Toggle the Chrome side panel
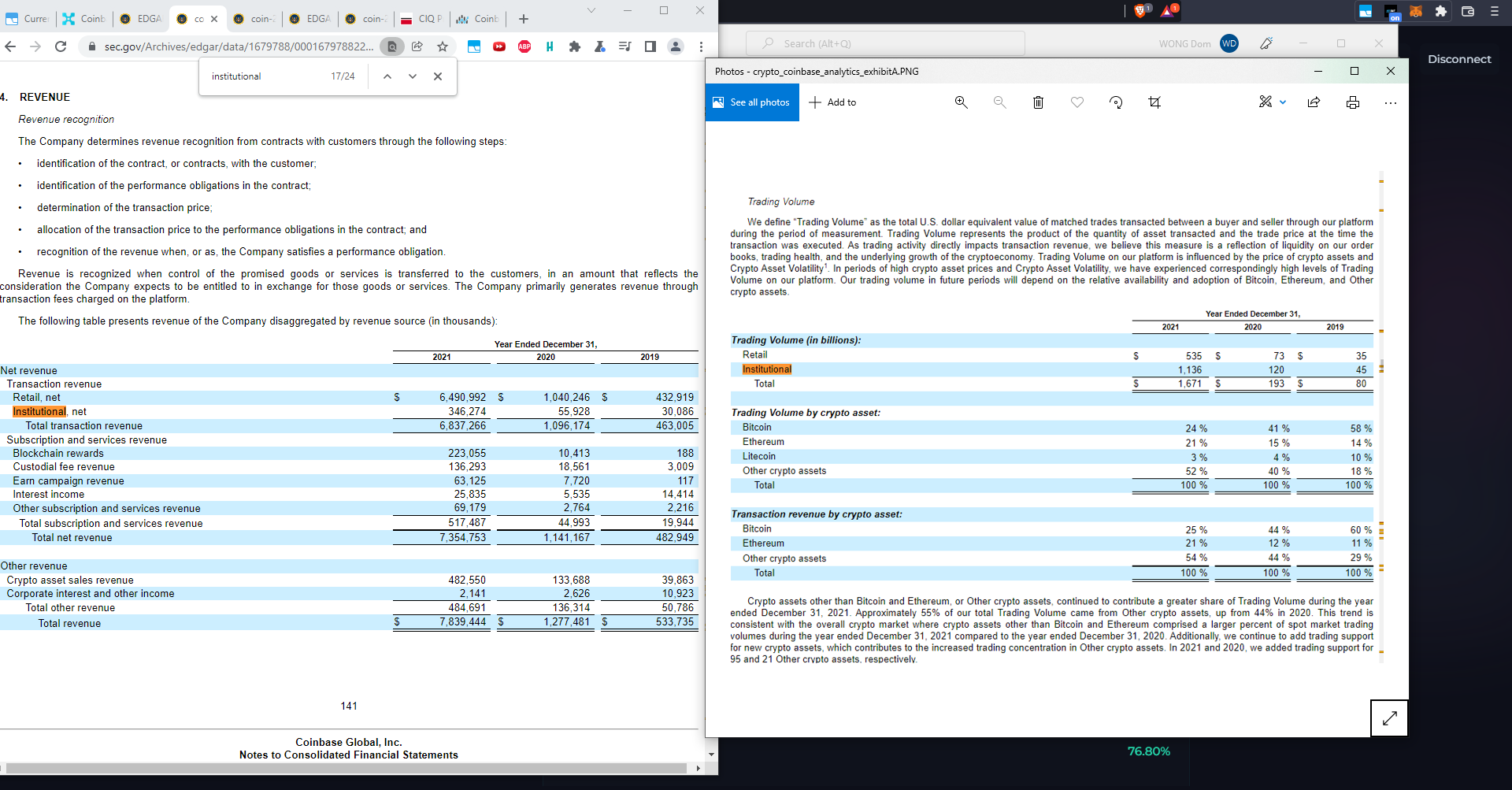Screen dimensions: 1512x790 coord(650,46)
